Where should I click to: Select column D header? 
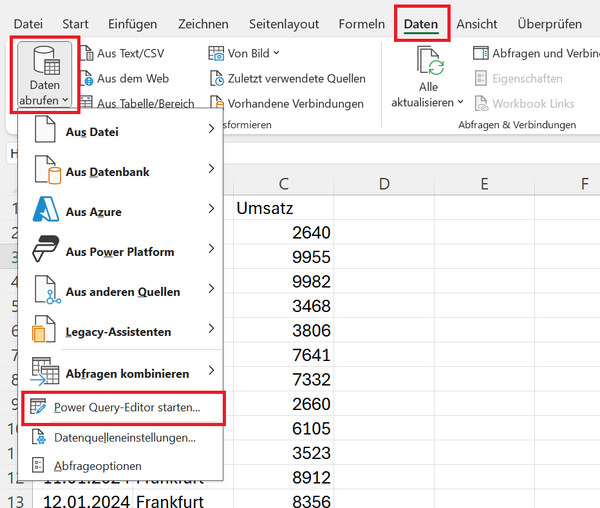pyautogui.click(x=384, y=184)
